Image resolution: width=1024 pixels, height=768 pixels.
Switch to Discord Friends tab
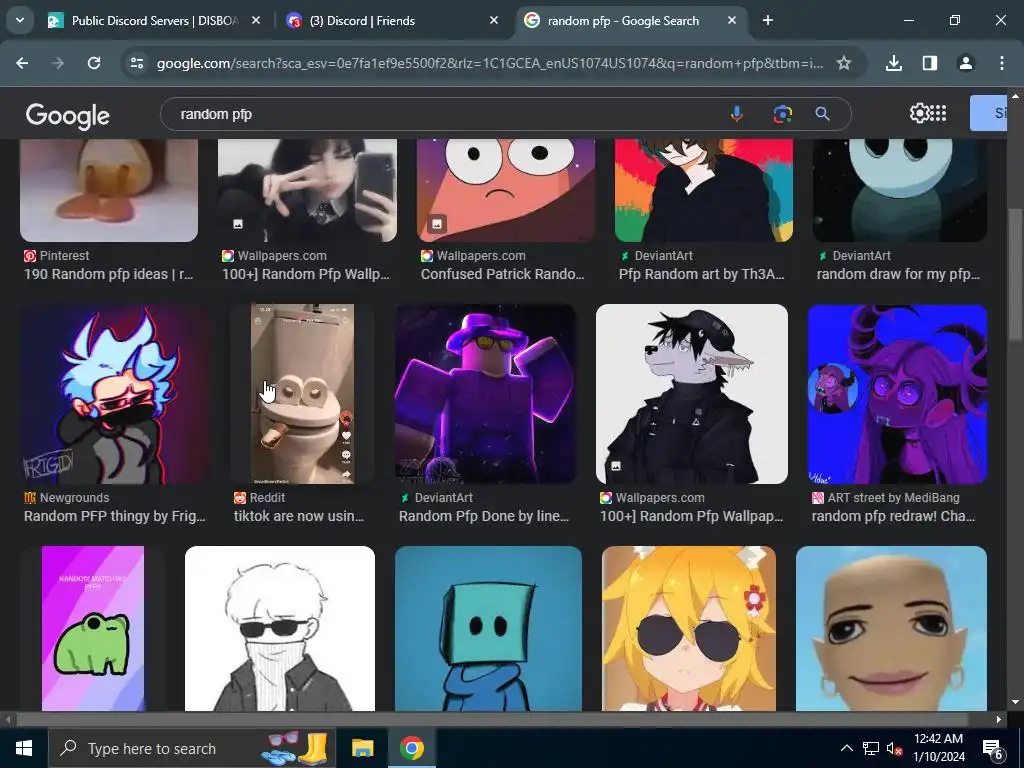click(x=394, y=21)
